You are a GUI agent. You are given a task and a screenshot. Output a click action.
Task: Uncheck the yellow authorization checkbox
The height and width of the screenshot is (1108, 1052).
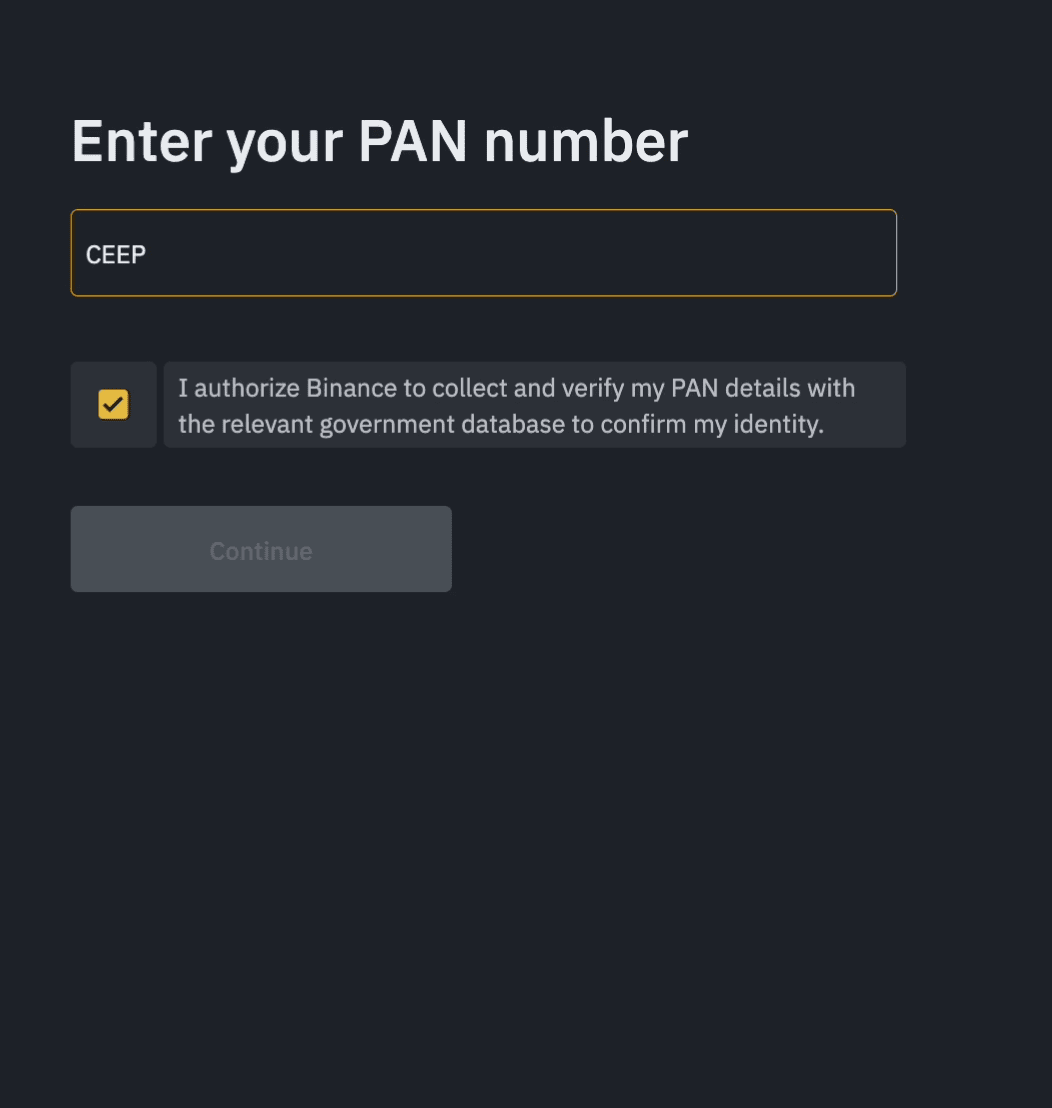[113, 405]
